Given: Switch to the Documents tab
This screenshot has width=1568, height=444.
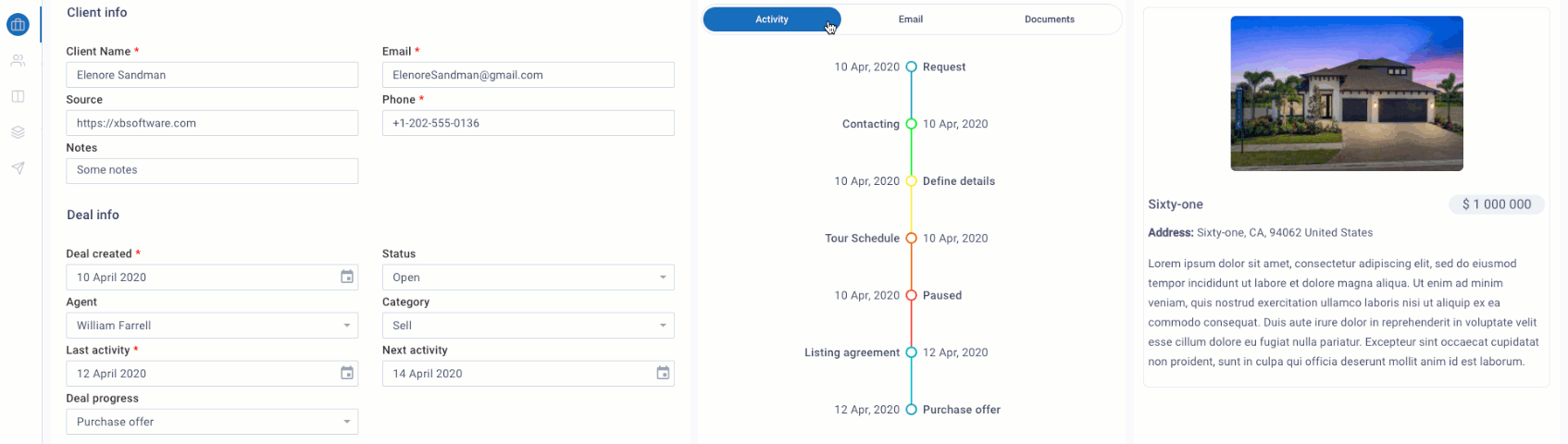Looking at the screenshot, I should pyautogui.click(x=1050, y=19).
